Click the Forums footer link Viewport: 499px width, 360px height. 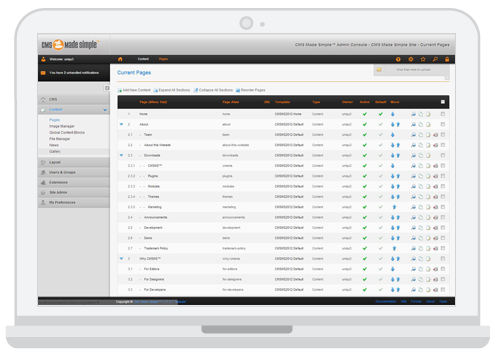point(416,301)
